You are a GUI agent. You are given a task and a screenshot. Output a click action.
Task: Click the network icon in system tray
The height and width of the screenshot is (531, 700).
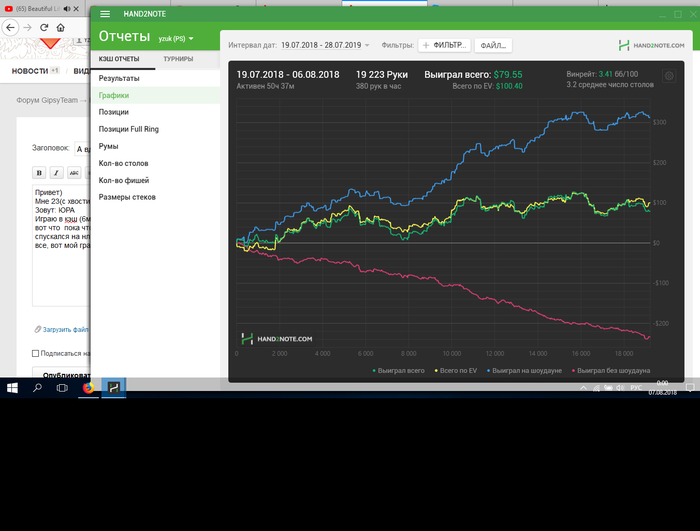(596, 388)
